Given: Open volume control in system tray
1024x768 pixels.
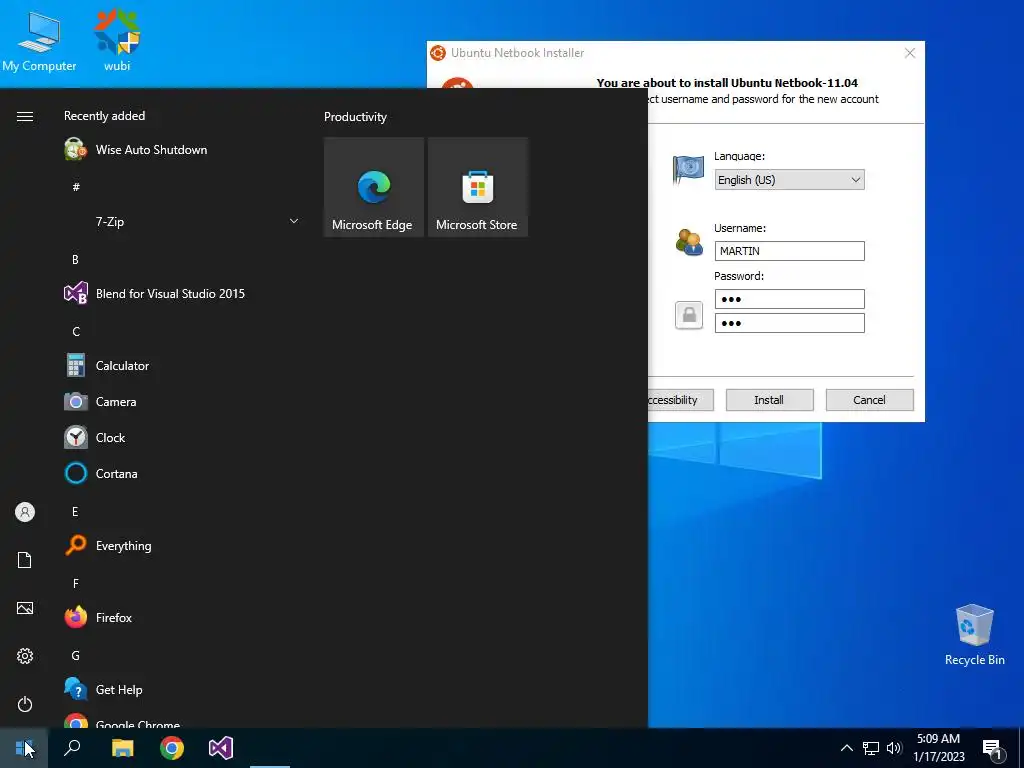Looking at the screenshot, I should click(x=894, y=748).
